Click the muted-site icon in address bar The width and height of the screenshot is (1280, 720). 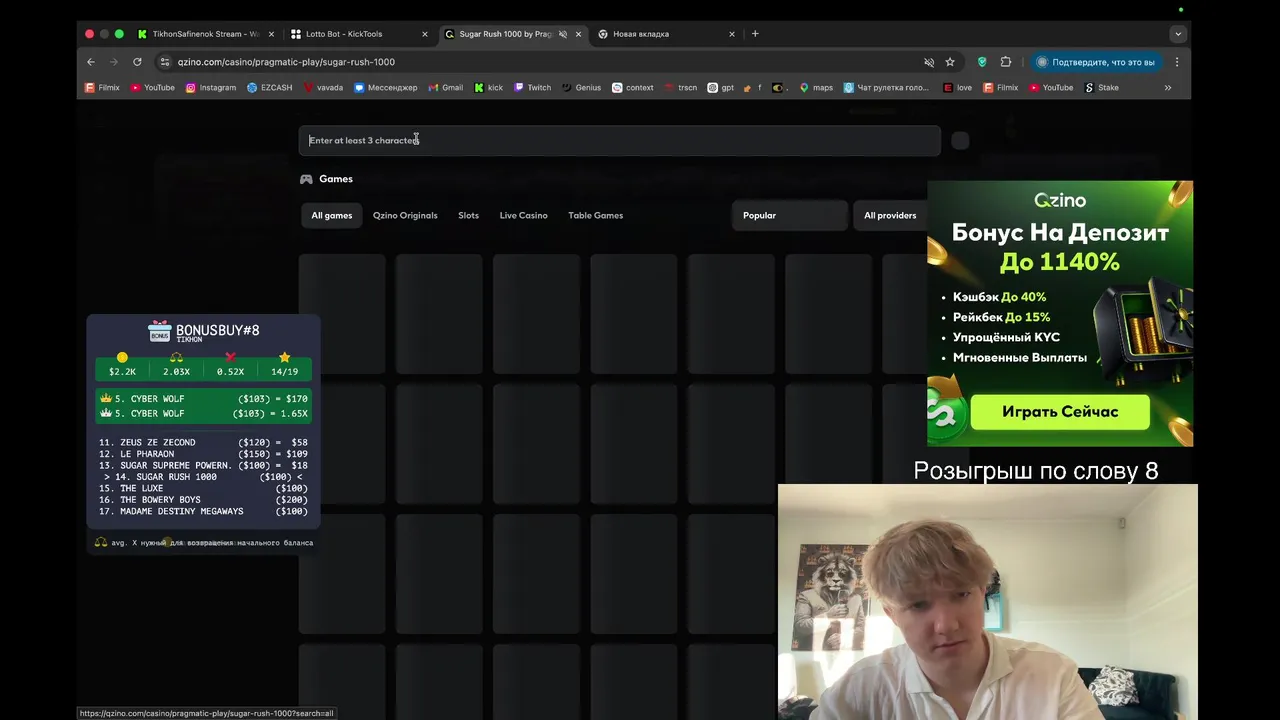coord(929,62)
